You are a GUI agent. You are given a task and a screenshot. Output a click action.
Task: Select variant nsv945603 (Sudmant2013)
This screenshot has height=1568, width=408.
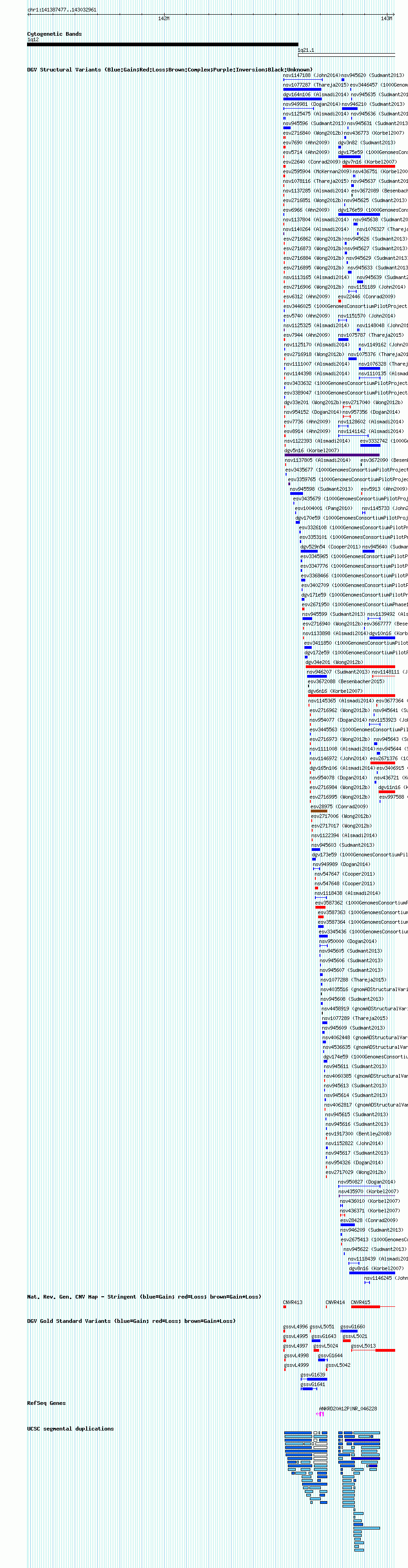tap(342, 845)
